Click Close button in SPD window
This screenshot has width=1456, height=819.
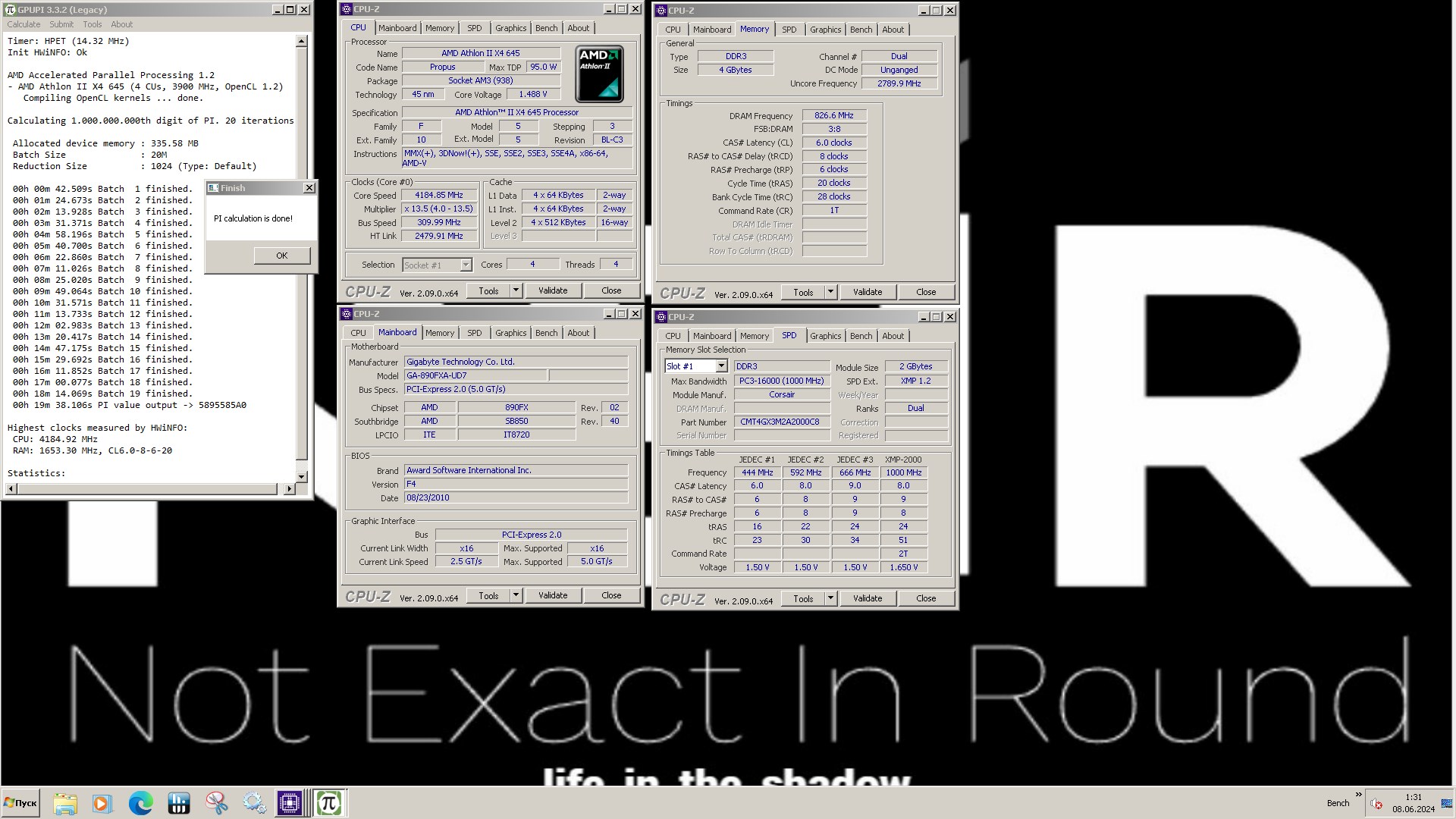click(x=926, y=598)
